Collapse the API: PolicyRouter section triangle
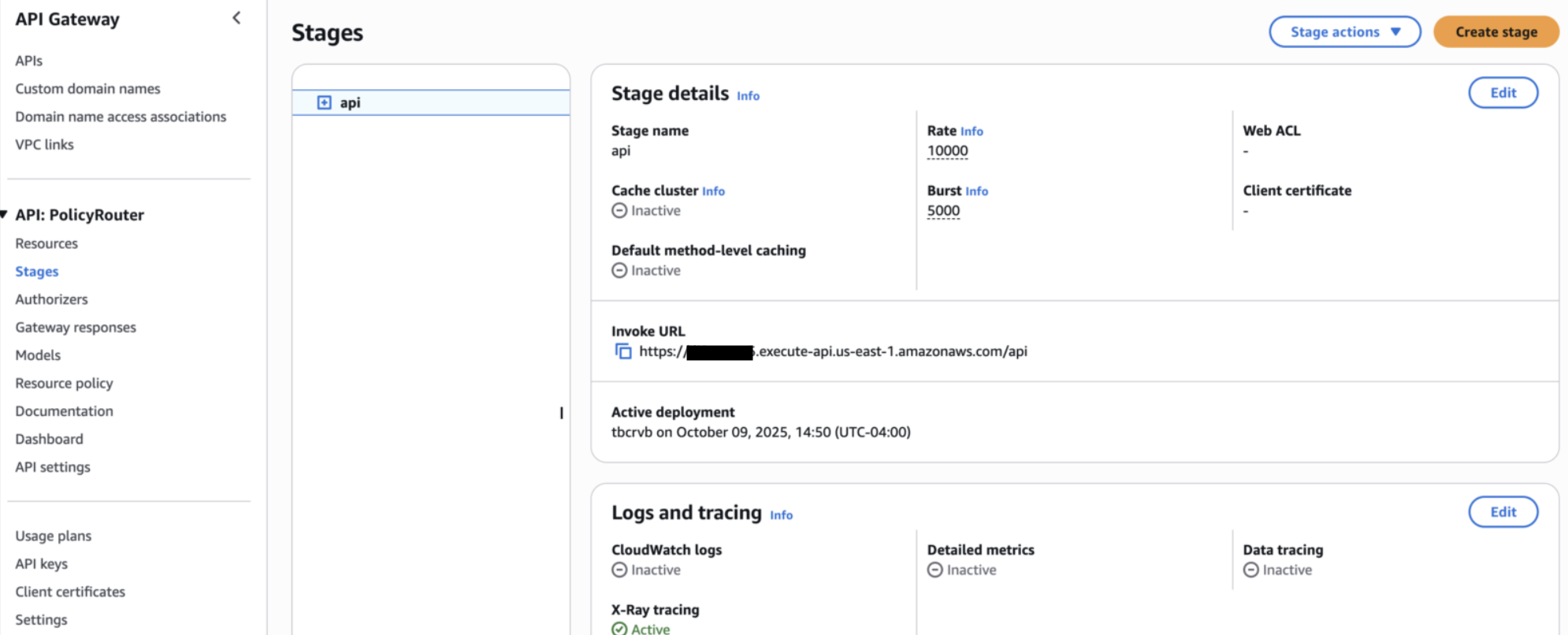This screenshot has height=635, width=1568. pos(4,214)
